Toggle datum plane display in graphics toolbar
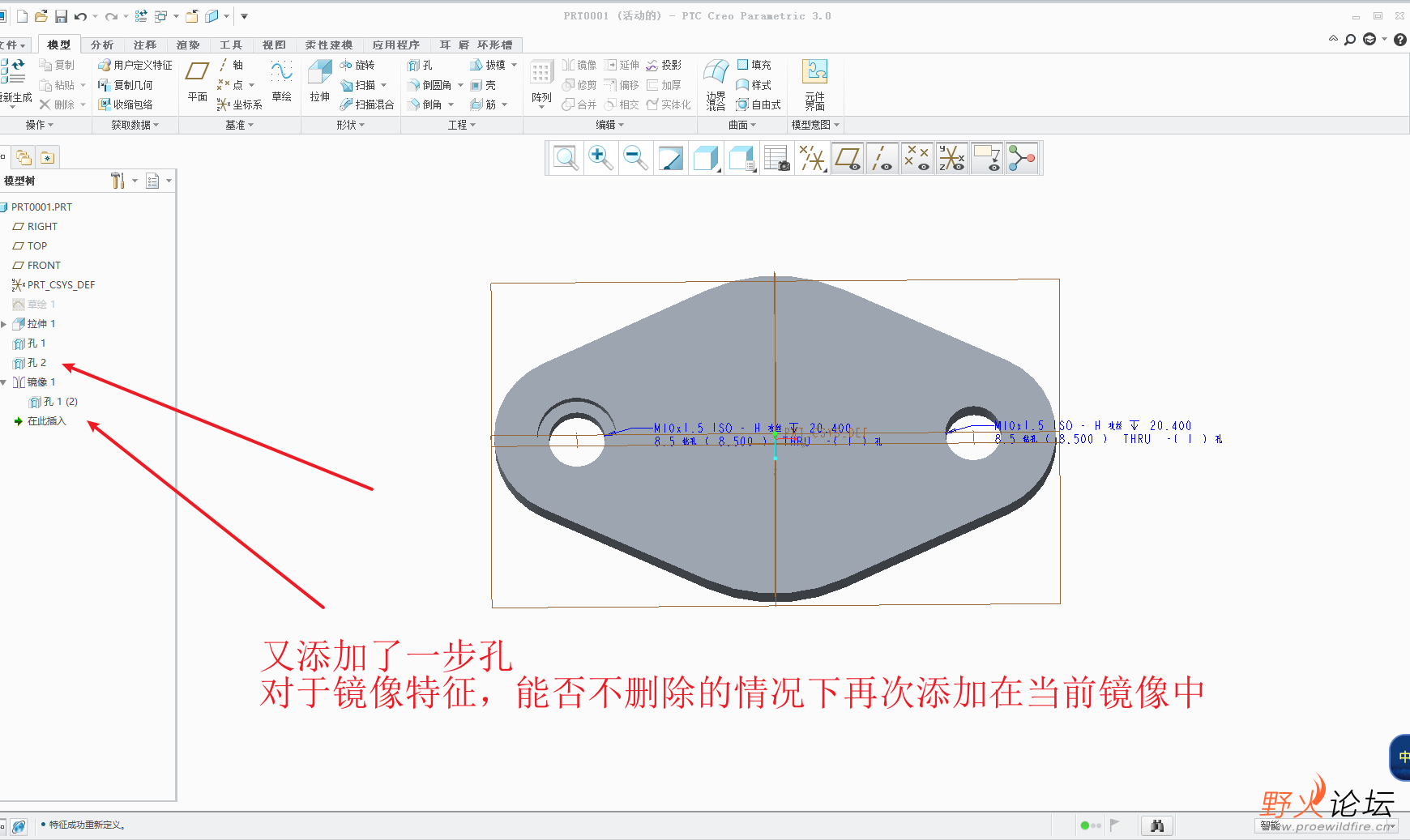Image resolution: width=1410 pixels, height=840 pixels. pos(847,157)
